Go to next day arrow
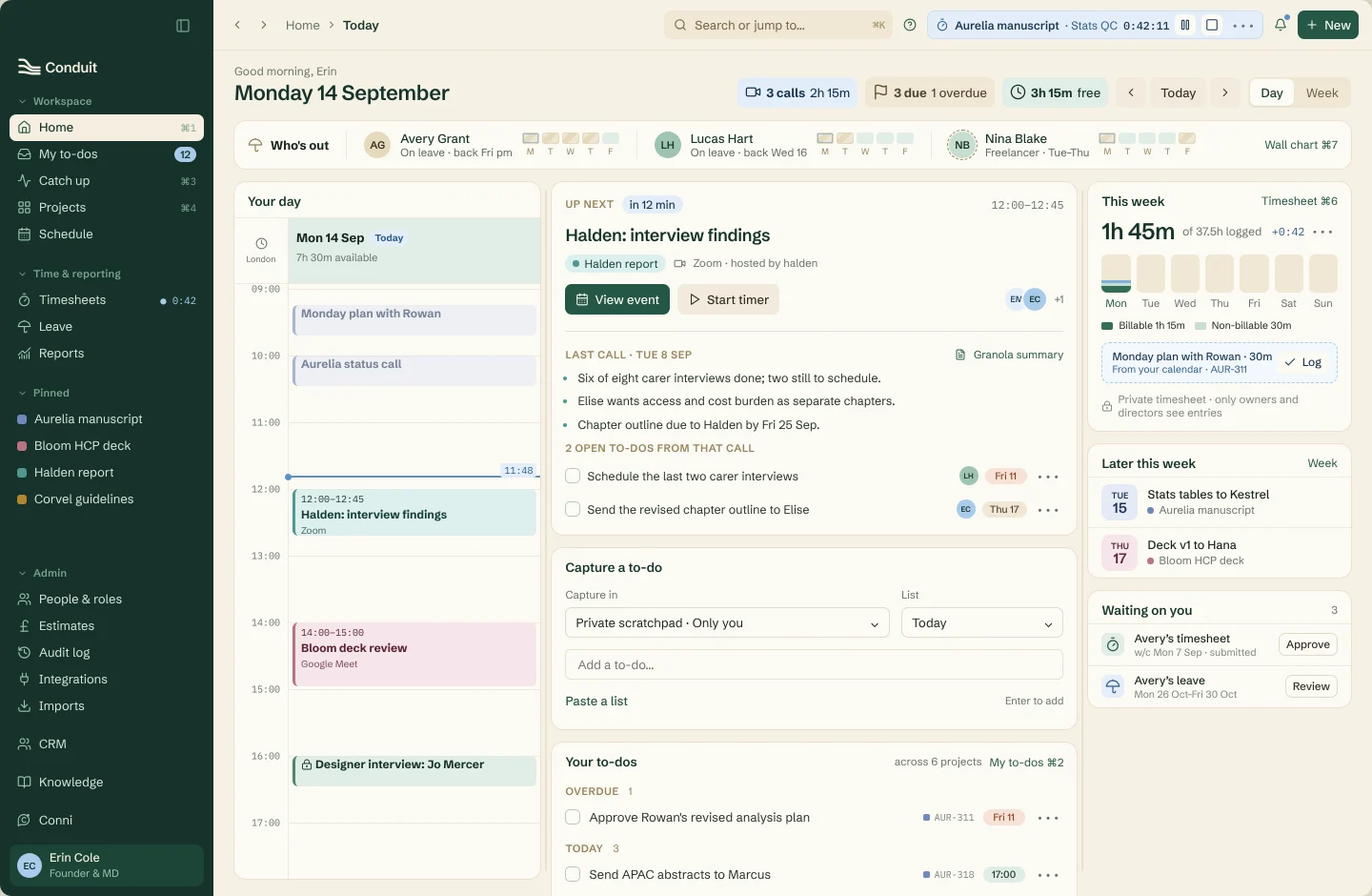This screenshot has height=896, width=1372. tap(1225, 92)
